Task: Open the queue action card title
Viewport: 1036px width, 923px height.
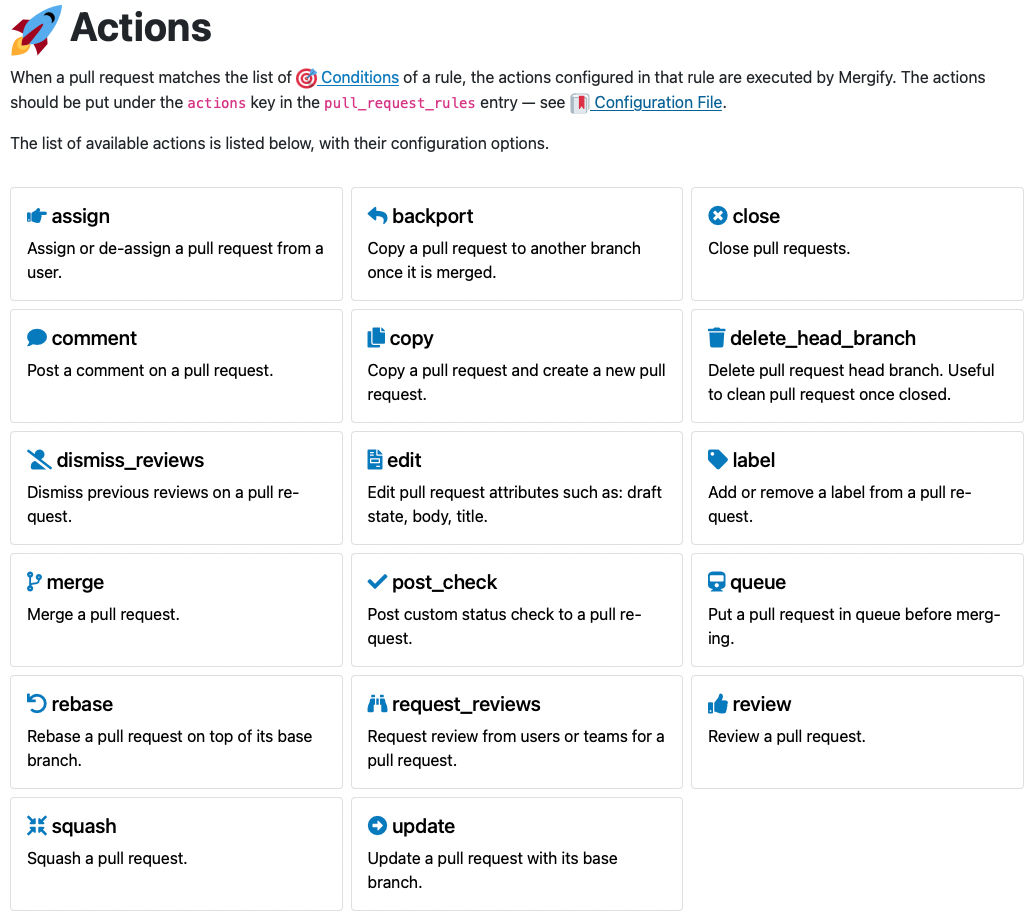Action: pos(758,582)
